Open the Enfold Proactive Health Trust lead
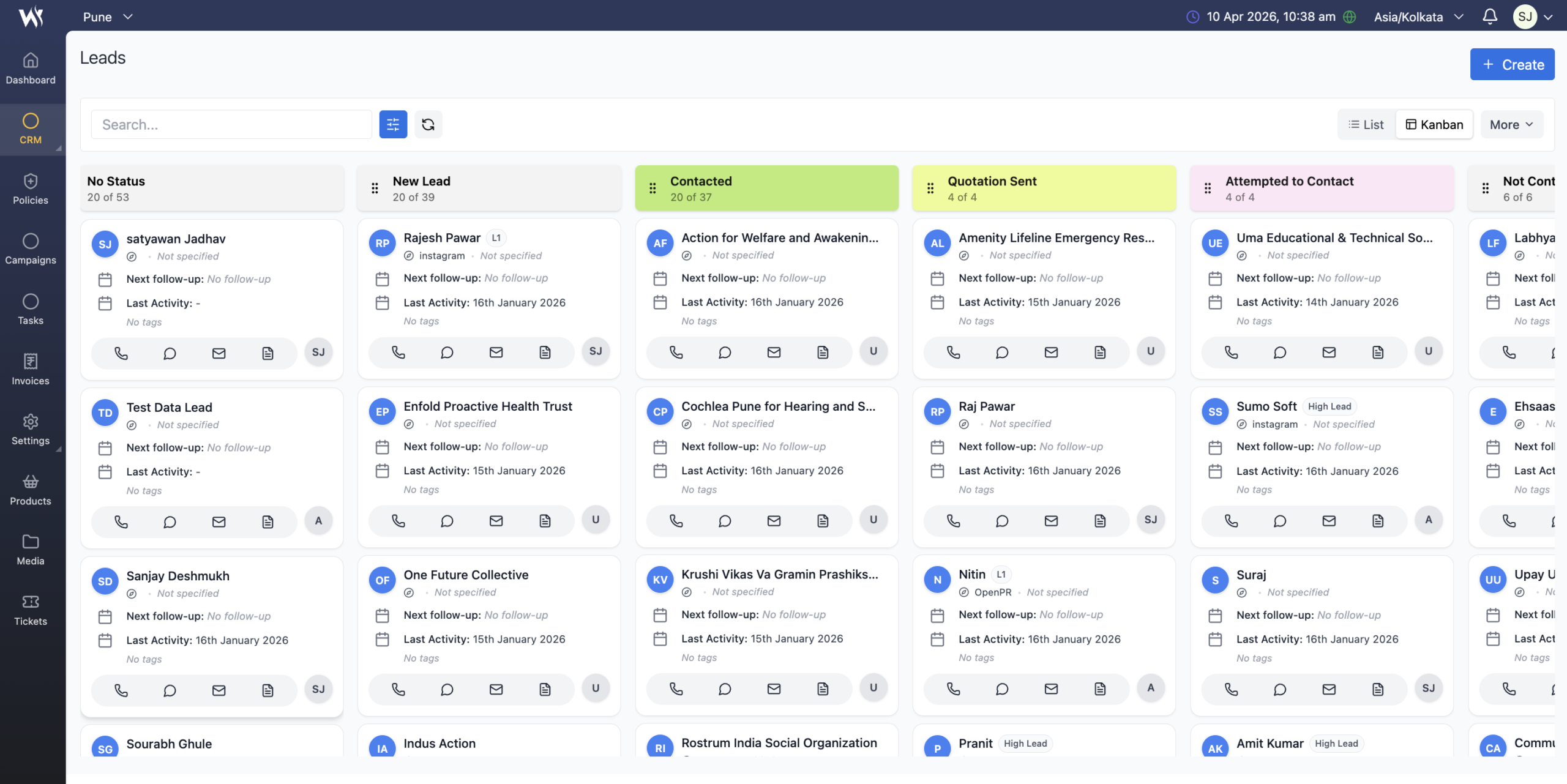This screenshot has height=784, width=1567. (487, 406)
